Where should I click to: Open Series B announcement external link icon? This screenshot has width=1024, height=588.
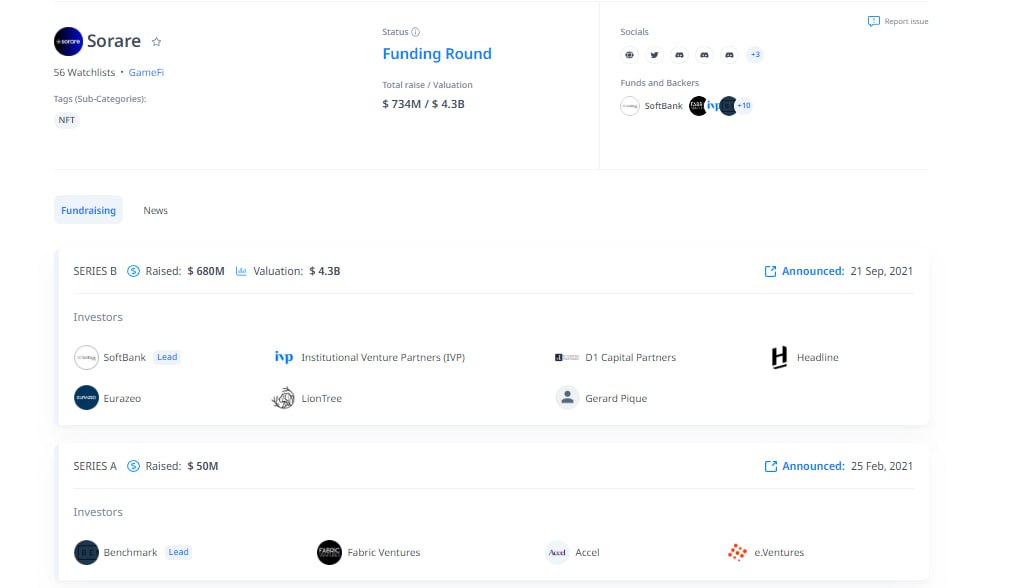[771, 271]
